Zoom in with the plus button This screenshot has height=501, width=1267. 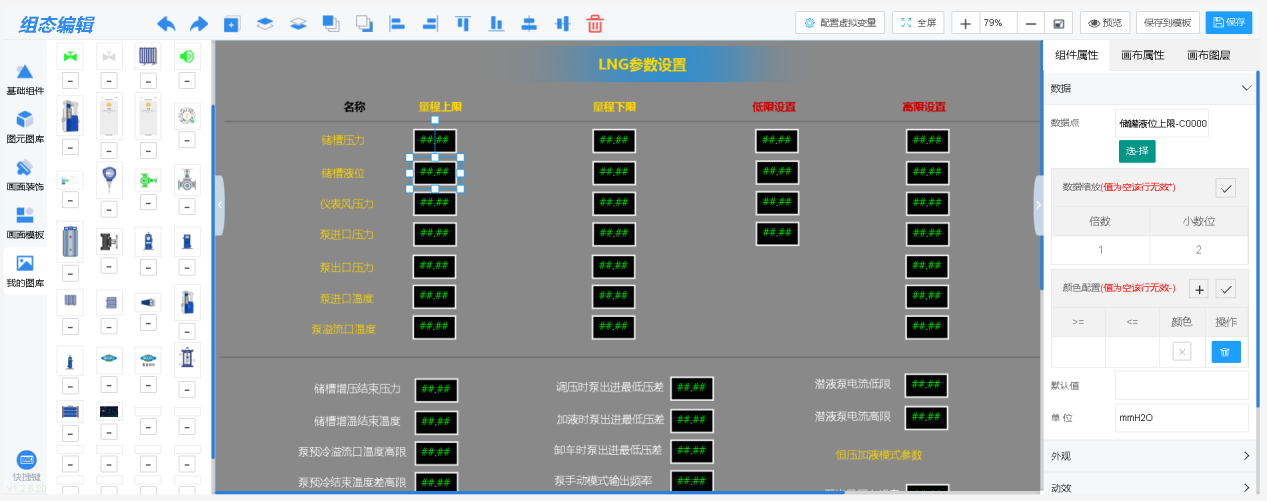pyautogui.click(x=965, y=23)
